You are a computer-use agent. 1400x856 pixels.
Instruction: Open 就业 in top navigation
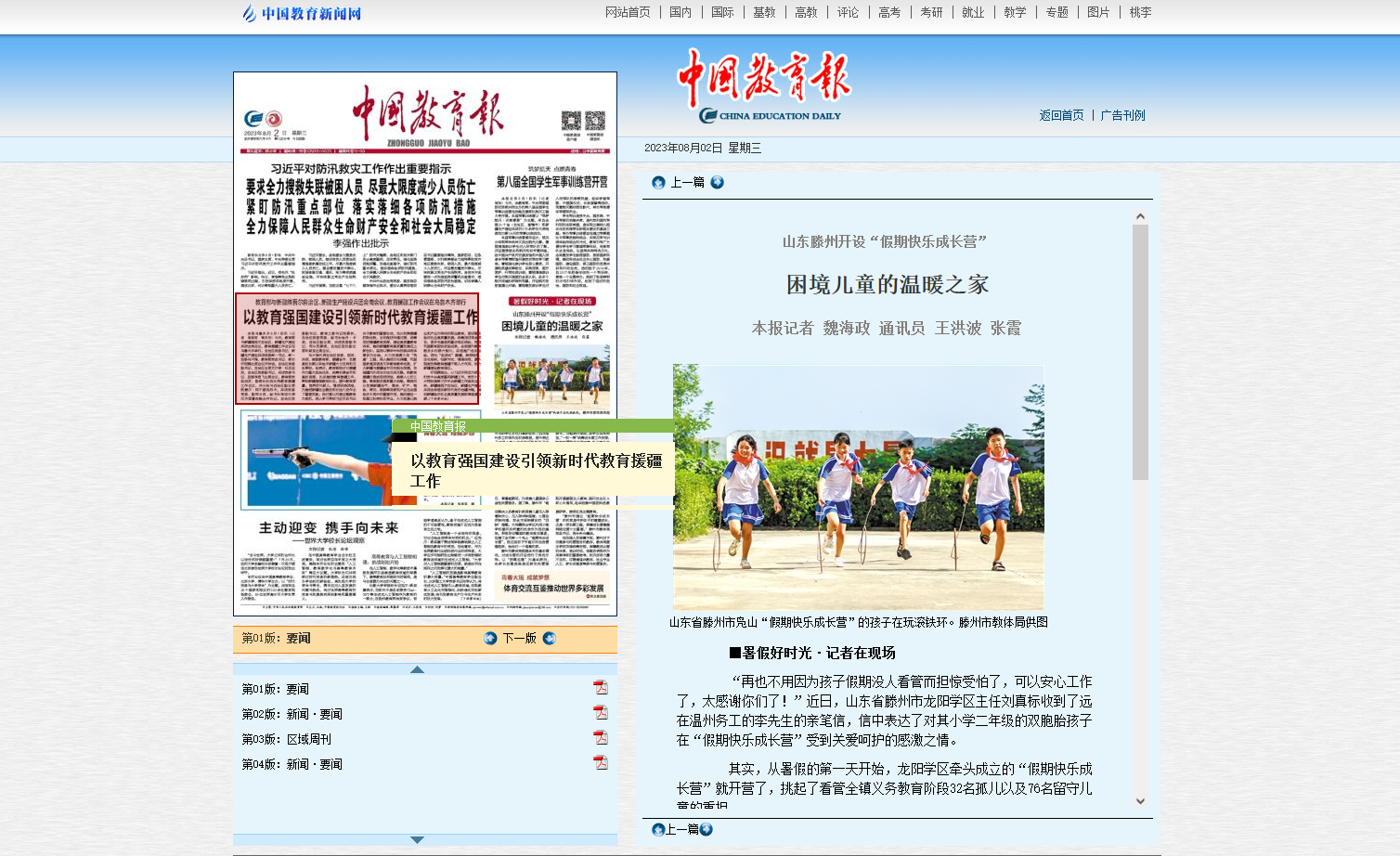973,12
